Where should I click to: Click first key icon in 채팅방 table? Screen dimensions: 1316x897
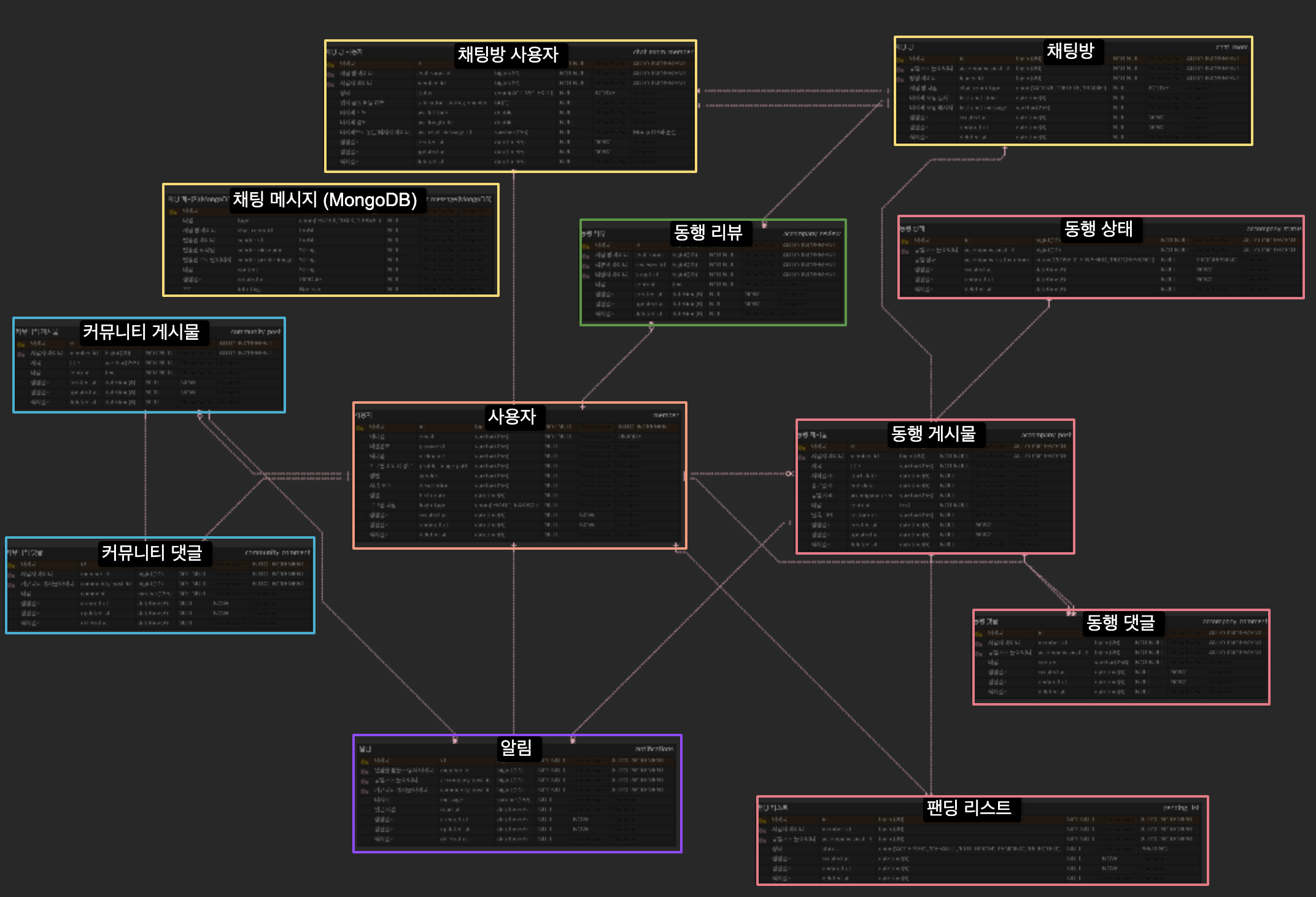(x=900, y=60)
